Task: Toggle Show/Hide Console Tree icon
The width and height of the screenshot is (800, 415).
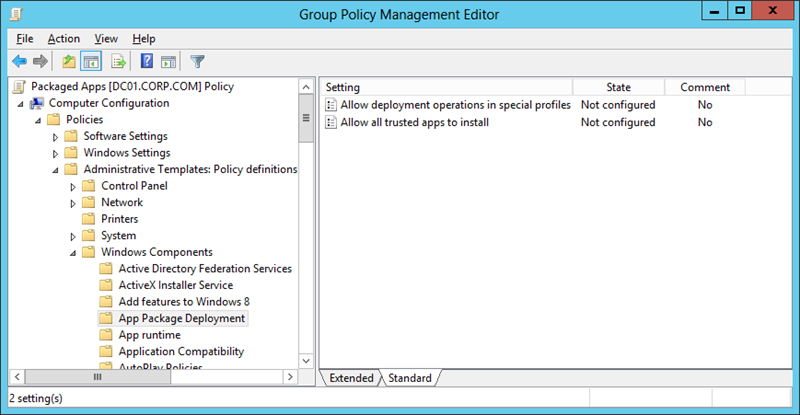Action: 90,62
